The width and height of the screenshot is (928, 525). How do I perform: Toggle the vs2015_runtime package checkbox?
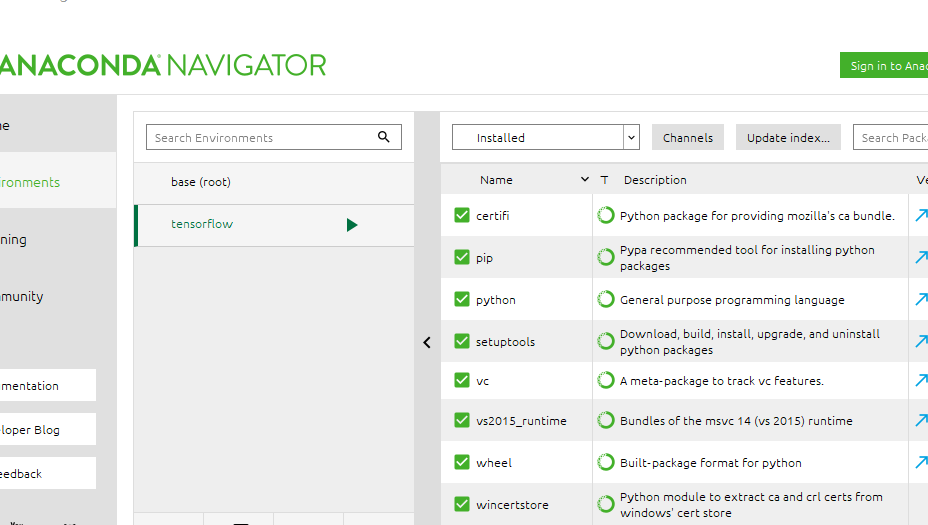pos(462,421)
